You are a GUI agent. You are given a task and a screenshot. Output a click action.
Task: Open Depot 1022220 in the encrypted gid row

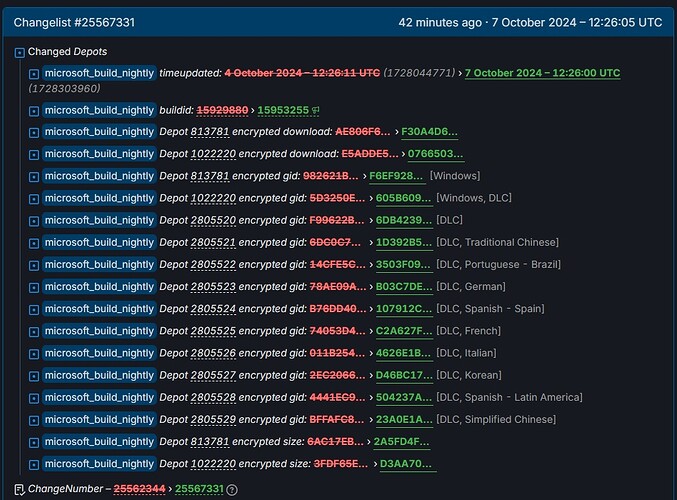tap(213, 198)
